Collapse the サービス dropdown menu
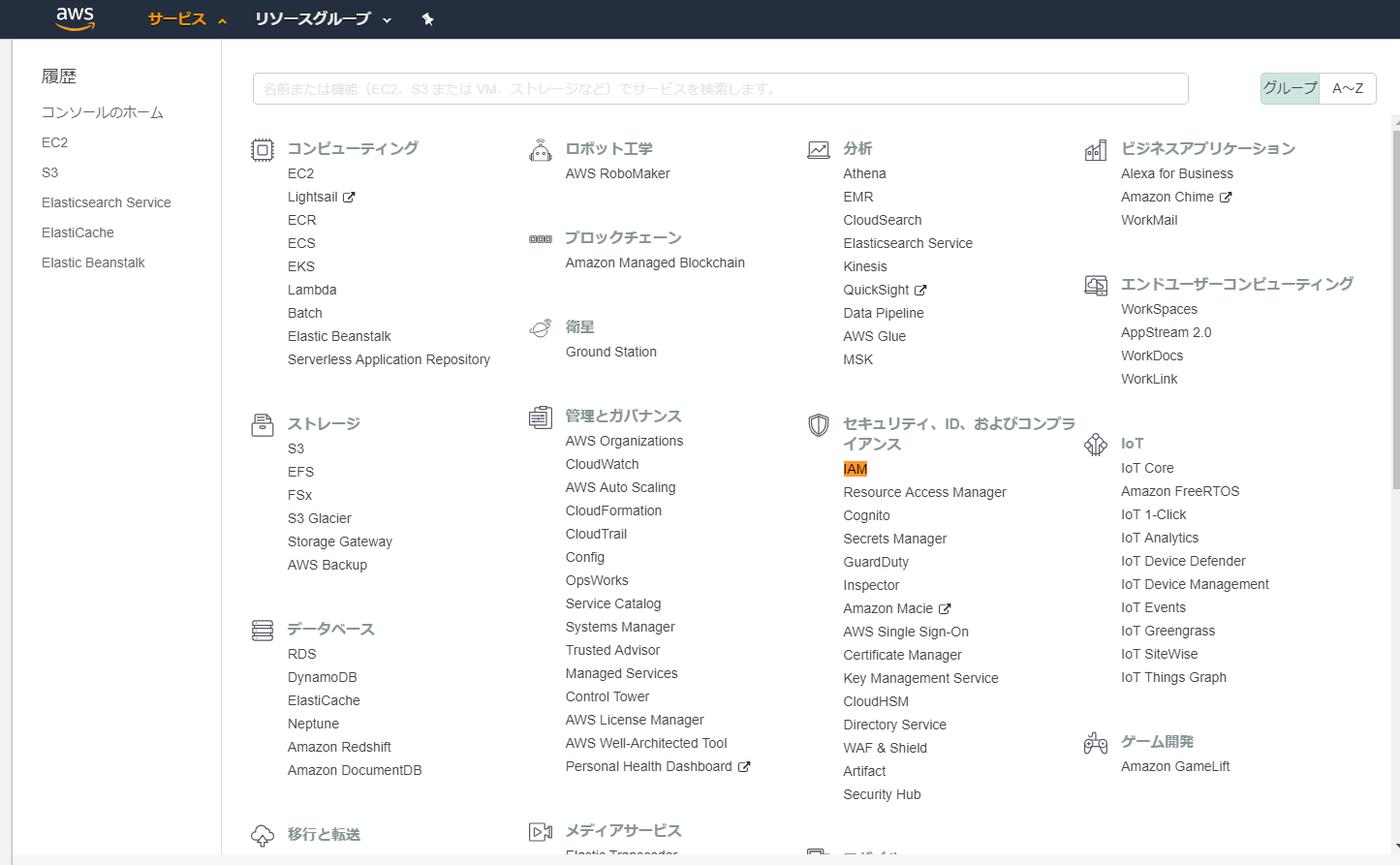The height and width of the screenshot is (865, 1400). pyautogui.click(x=187, y=18)
